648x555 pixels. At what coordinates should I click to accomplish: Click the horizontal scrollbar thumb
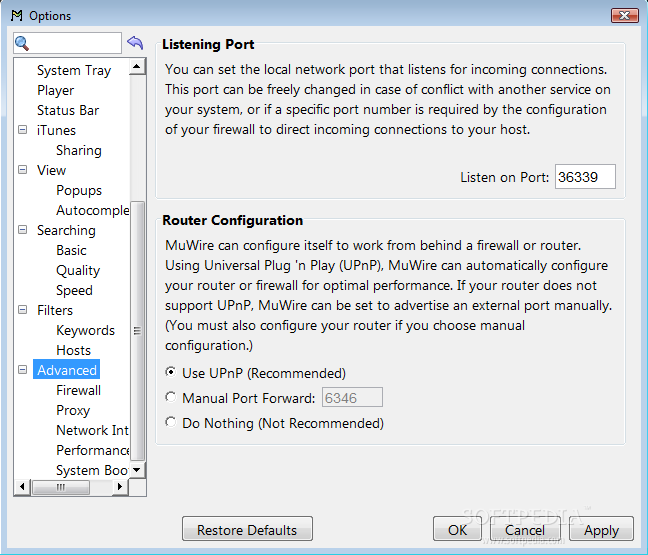[61, 487]
